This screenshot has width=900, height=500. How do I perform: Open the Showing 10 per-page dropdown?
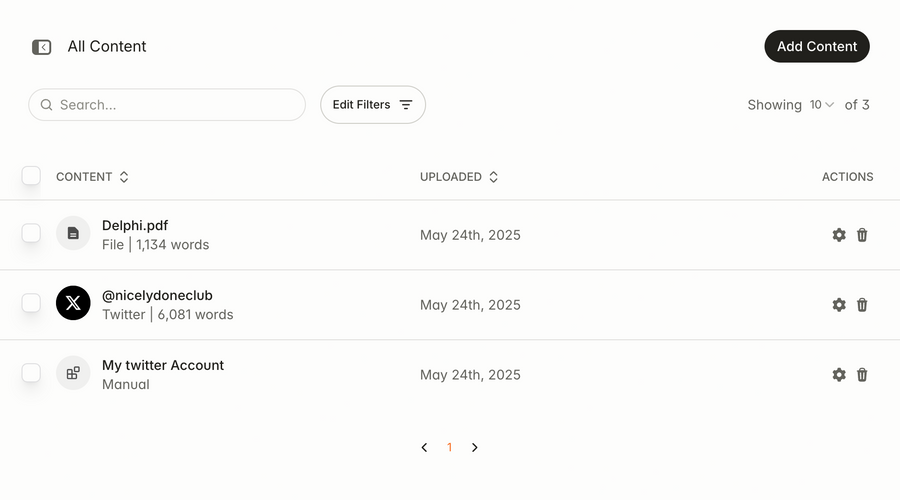coord(822,105)
